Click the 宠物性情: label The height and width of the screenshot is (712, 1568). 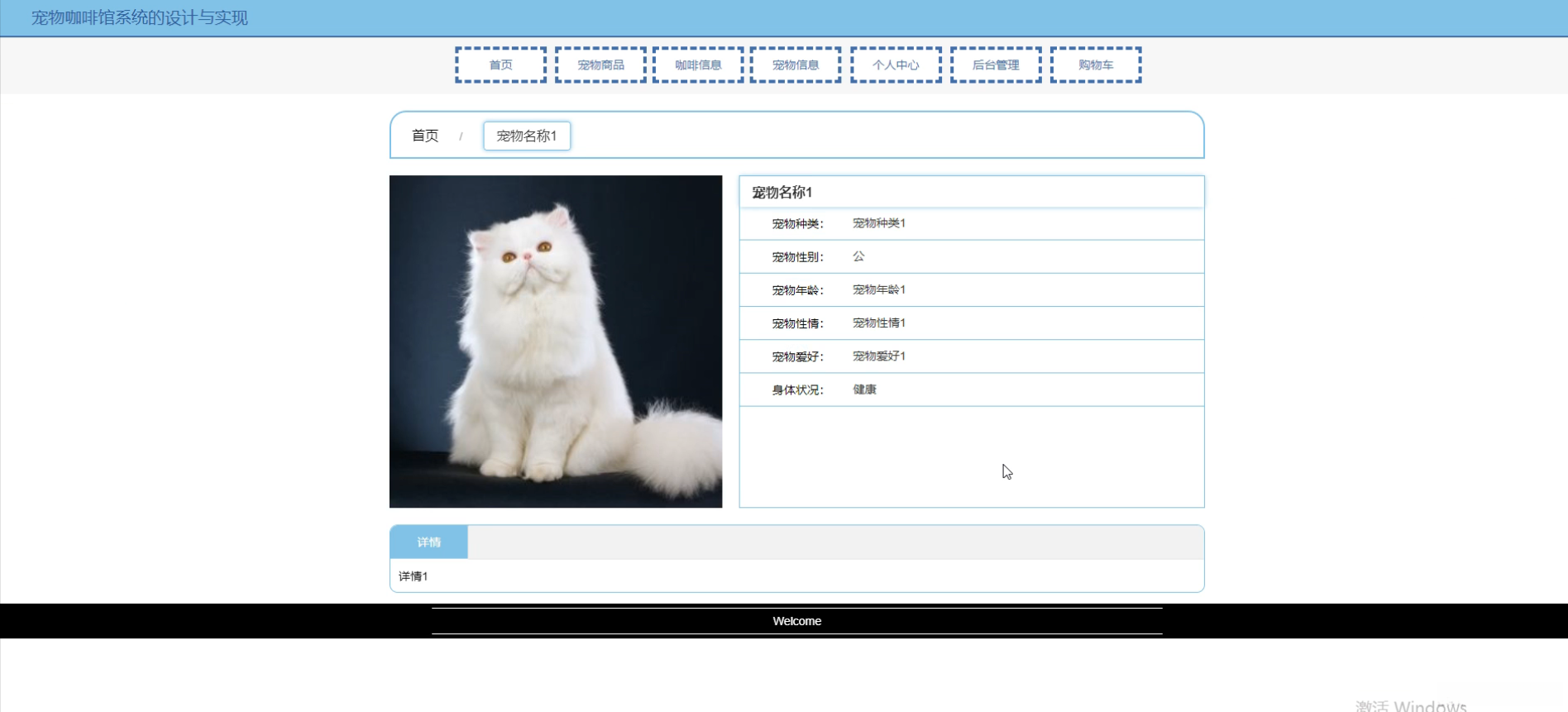pos(798,323)
